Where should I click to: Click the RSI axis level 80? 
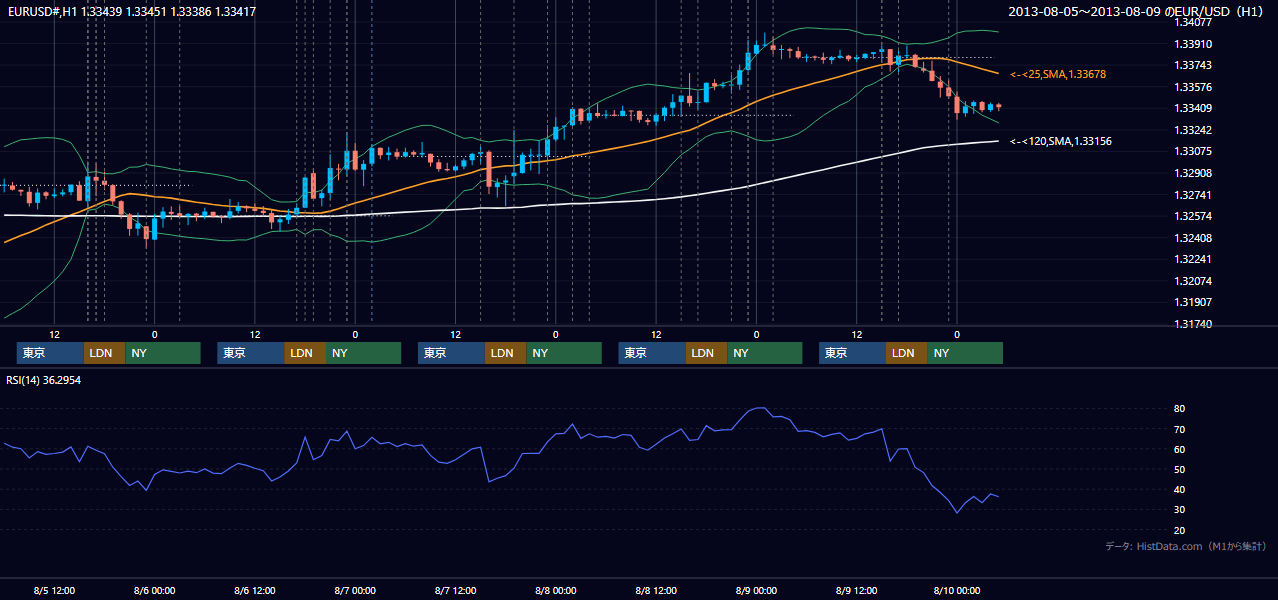[x=1179, y=409]
